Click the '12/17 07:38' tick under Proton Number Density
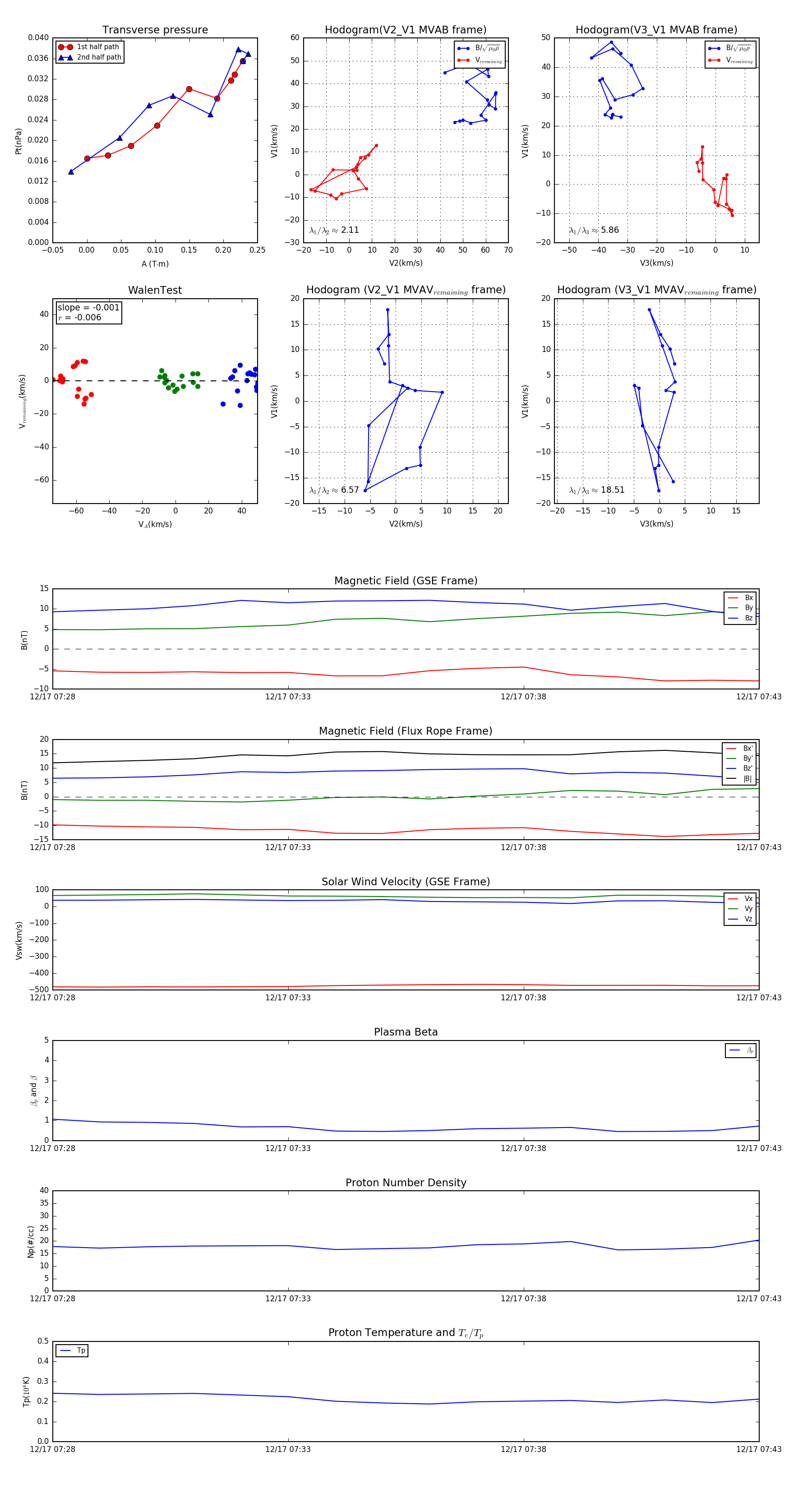 pos(523,1298)
